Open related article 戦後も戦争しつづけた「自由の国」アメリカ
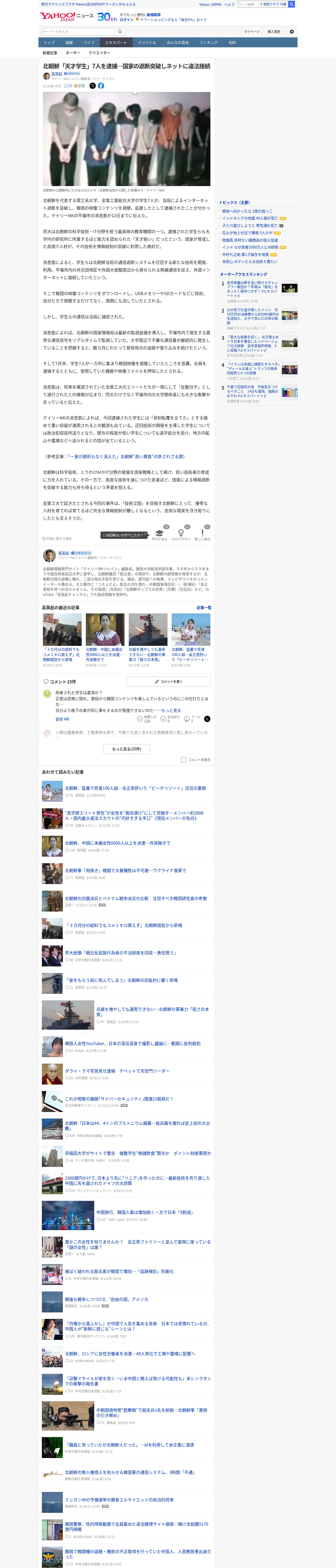This screenshot has width=336, height=1568. [107, 1299]
